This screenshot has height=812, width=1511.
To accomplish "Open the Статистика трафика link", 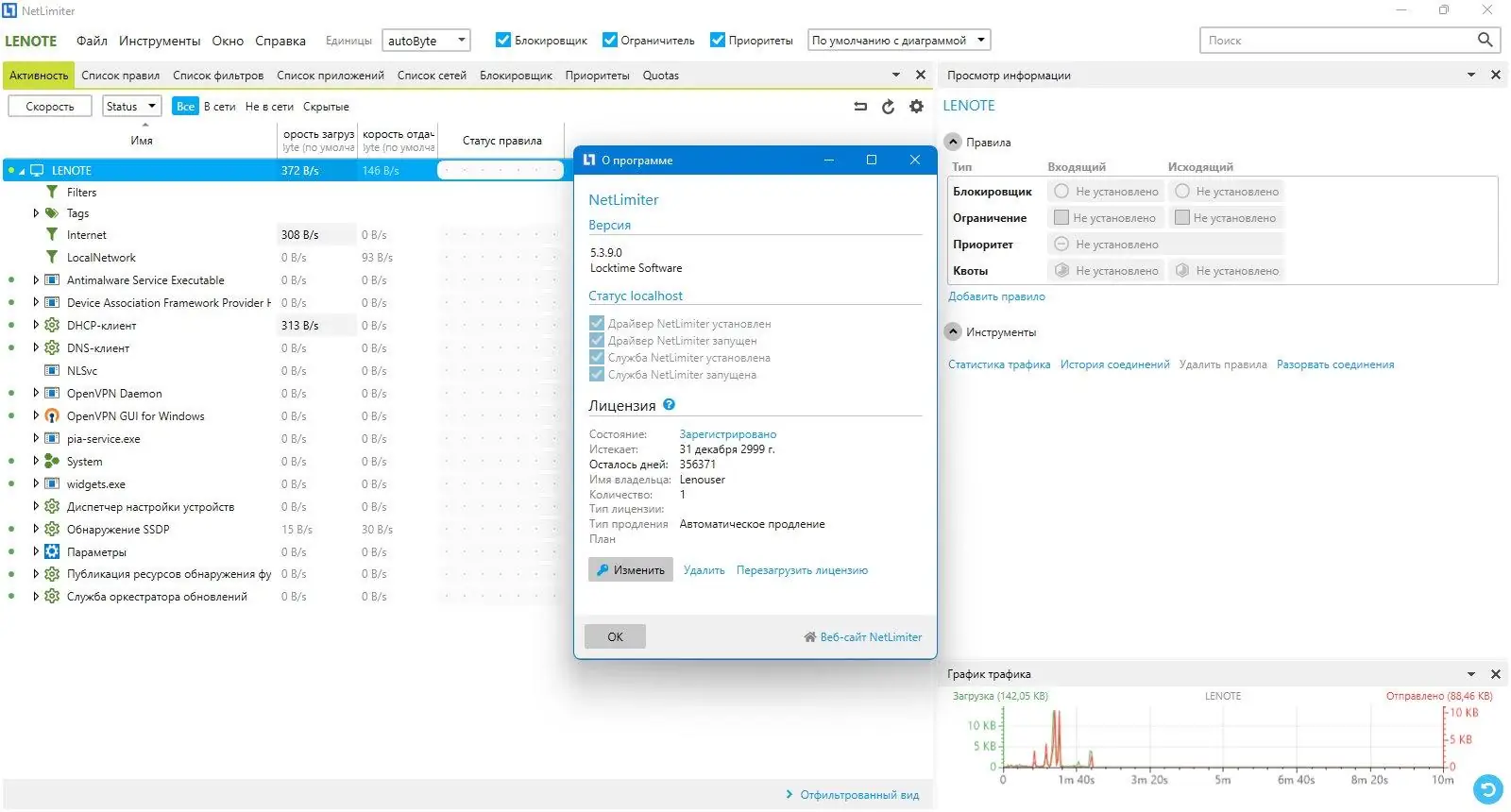I will point(999,364).
